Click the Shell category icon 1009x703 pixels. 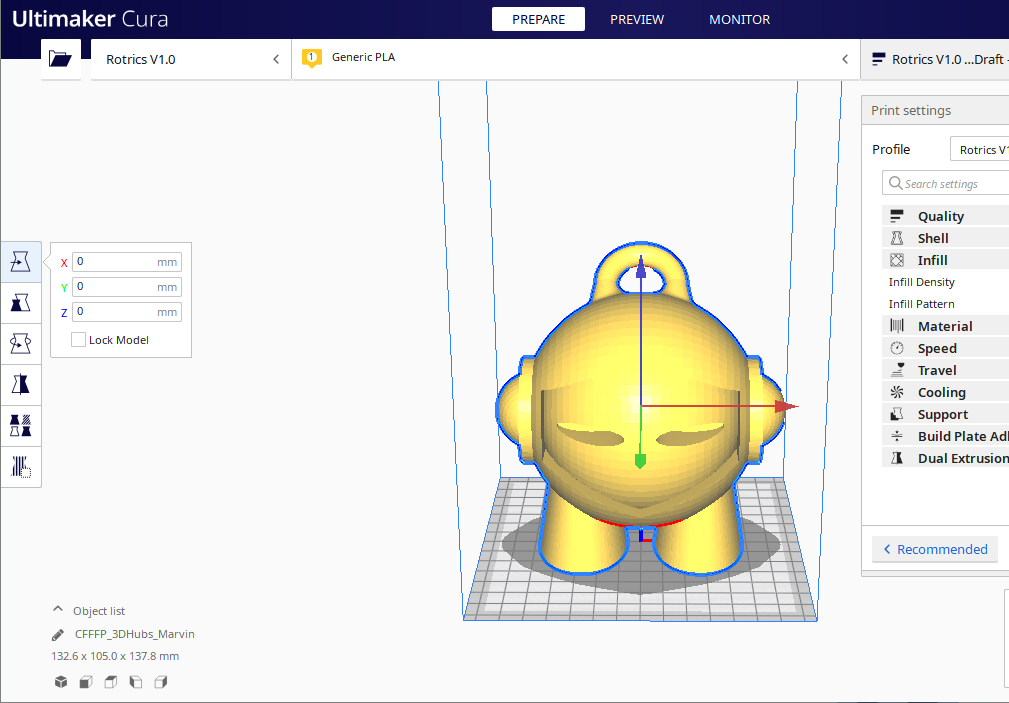[896, 238]
